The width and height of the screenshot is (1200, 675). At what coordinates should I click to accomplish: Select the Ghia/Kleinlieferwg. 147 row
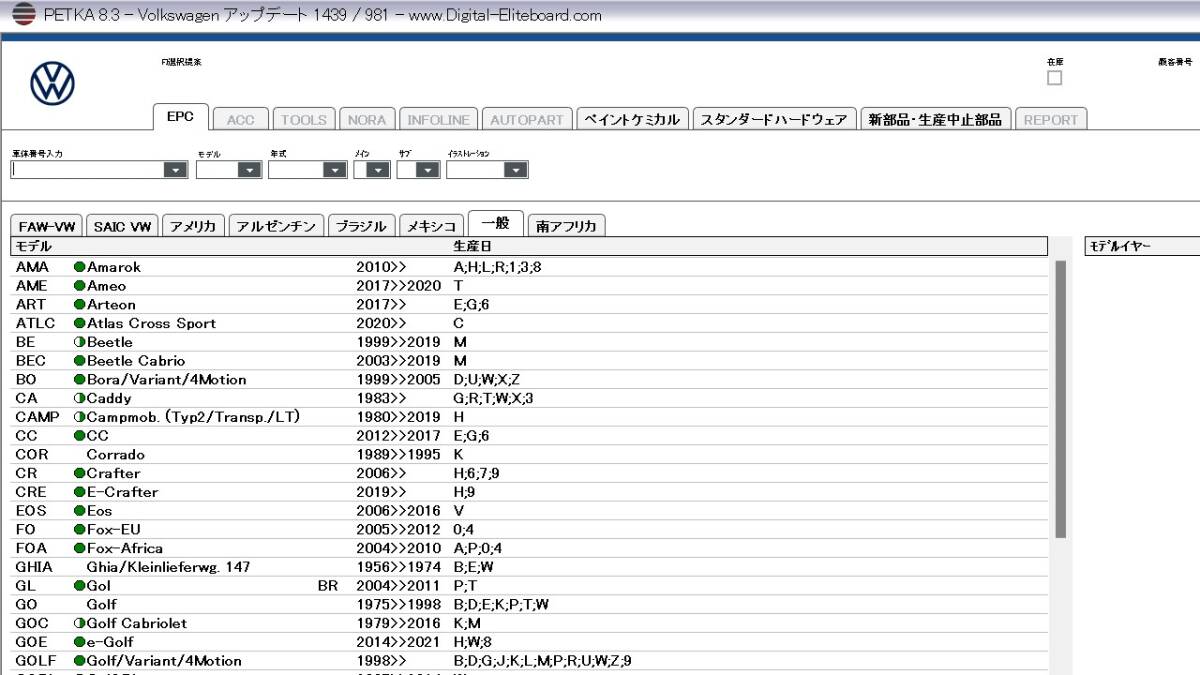530,567
